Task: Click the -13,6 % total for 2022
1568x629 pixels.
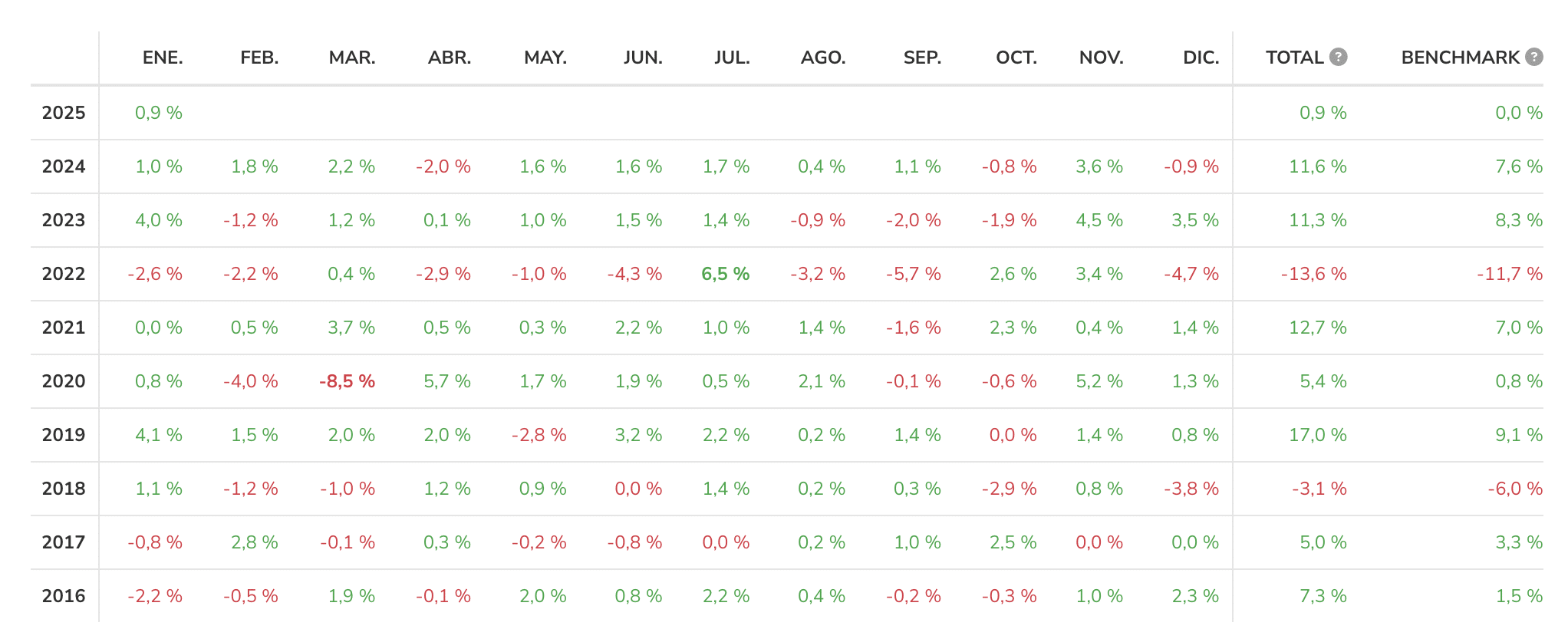Action: click(x=1313, y=274)
